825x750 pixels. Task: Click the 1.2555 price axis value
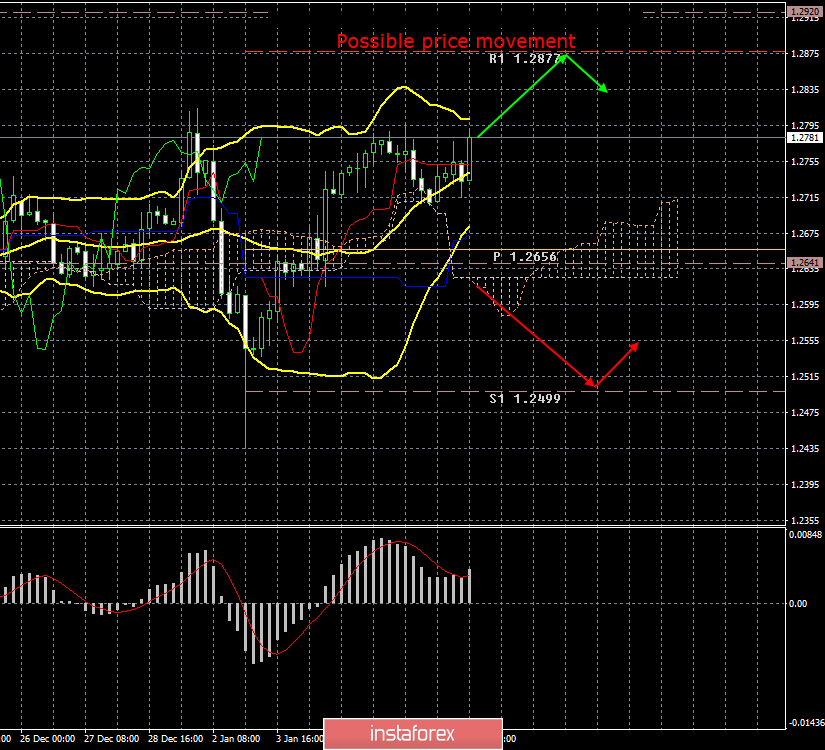coord(805,341)
